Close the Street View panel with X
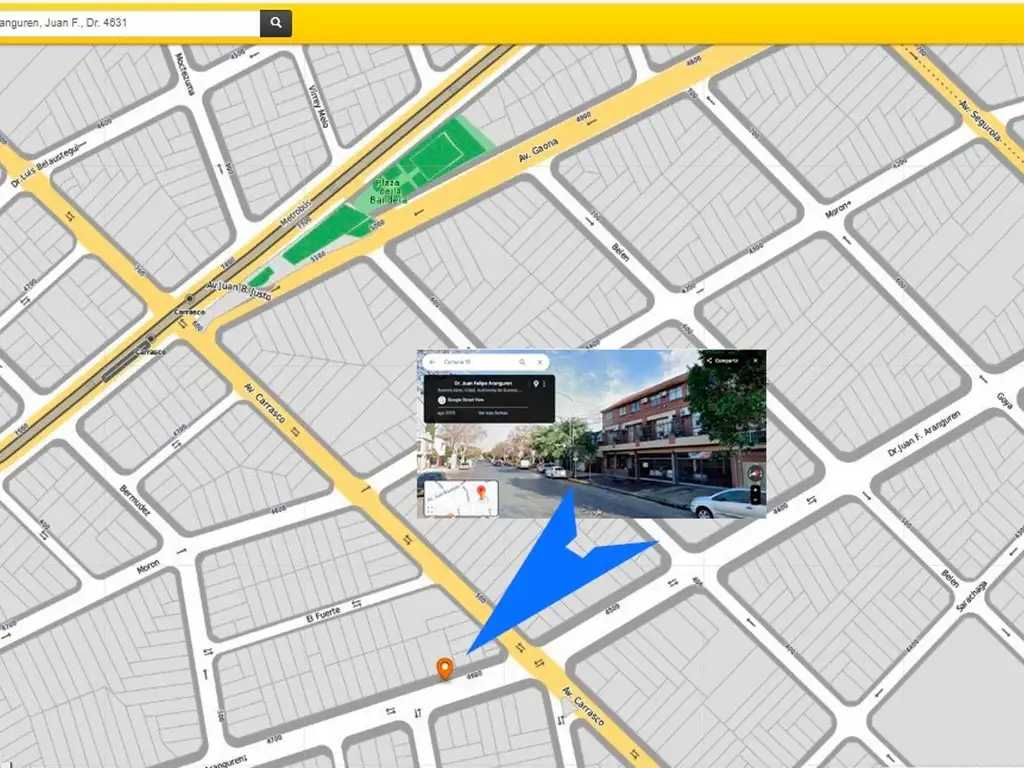Screen dimensions: 1024x768 [755, 360]
